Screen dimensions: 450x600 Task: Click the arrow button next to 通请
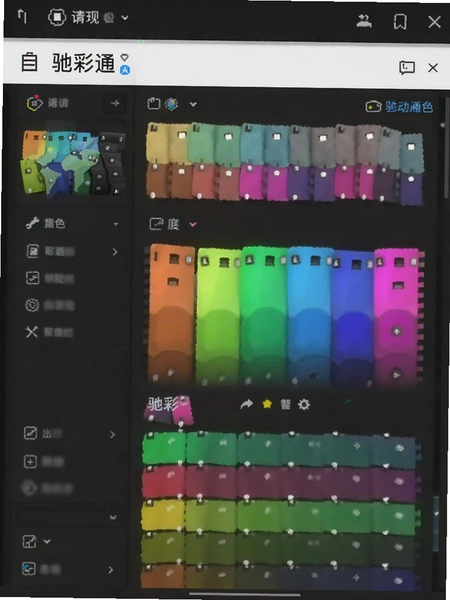point(115,103)
